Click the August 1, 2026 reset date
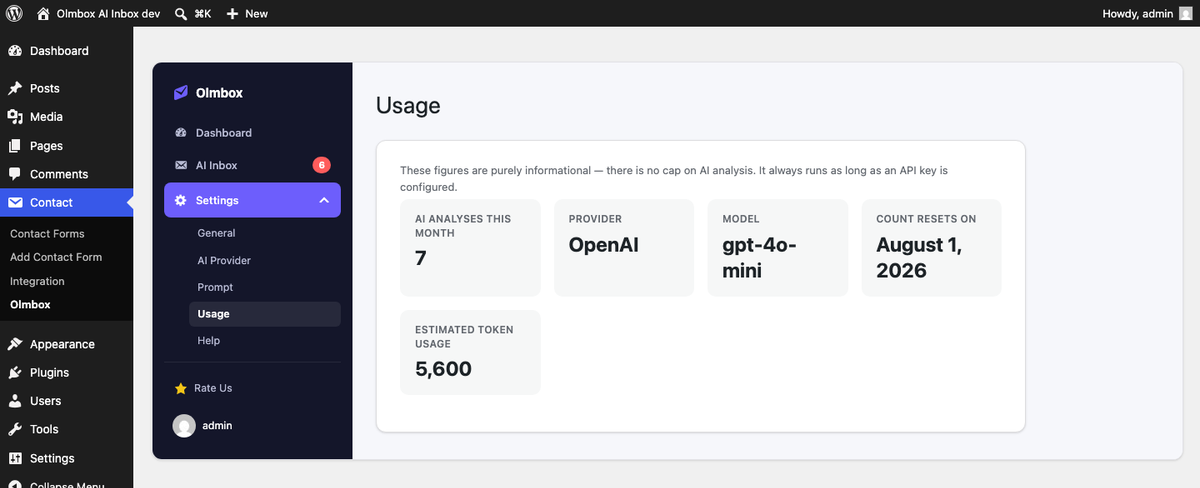The height and width of the screenshot is (488, 1200). pos(919,258)
